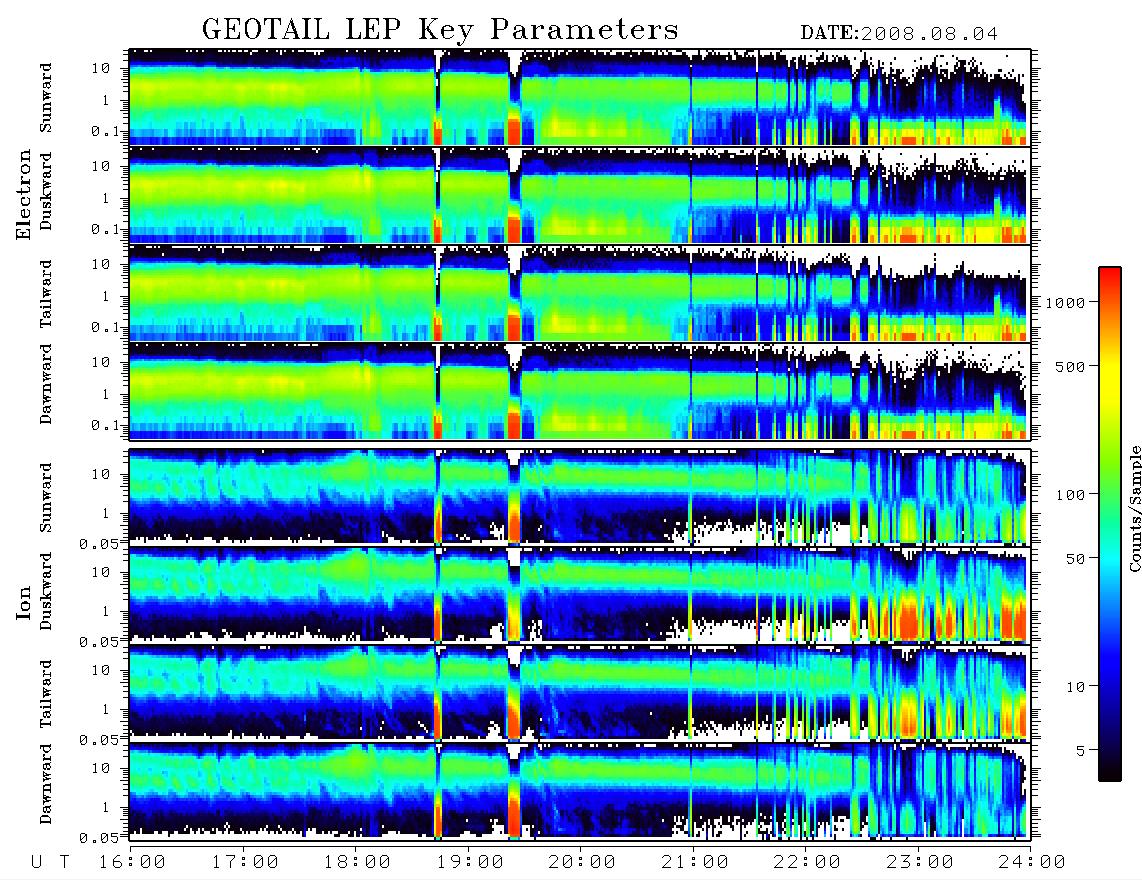Click the '23:00' time tick label
The image size is (1142, 880).
pyautogui.click(x=921, y=863)
